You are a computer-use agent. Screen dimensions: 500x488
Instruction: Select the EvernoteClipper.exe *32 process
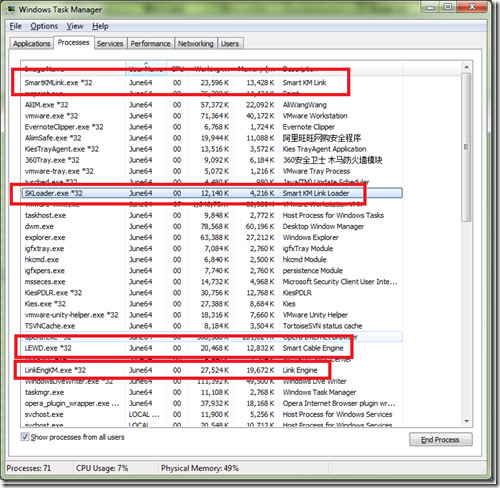(212, 127)
